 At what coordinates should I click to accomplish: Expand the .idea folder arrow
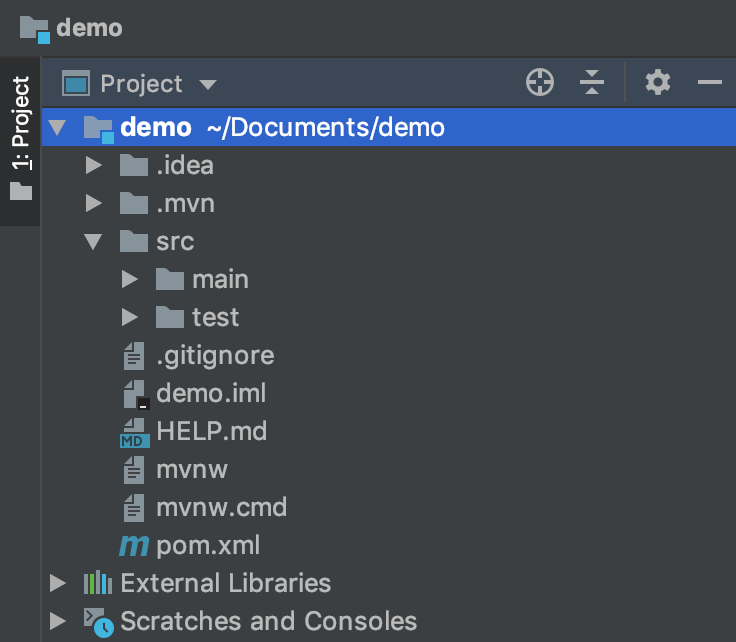(x=94, y=166)
